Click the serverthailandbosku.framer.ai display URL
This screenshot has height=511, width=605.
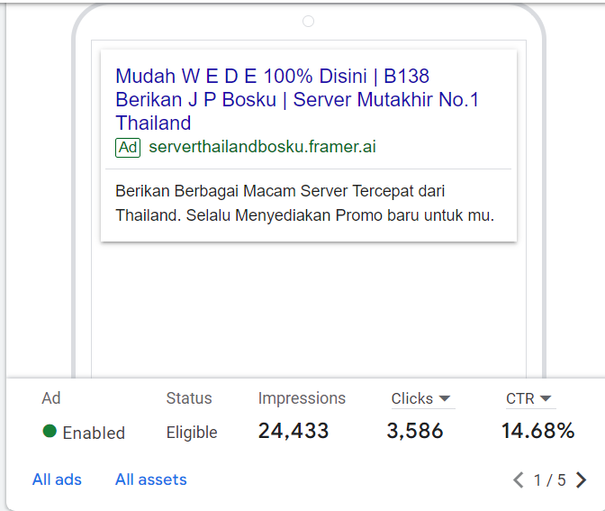(x=262, y=148)
